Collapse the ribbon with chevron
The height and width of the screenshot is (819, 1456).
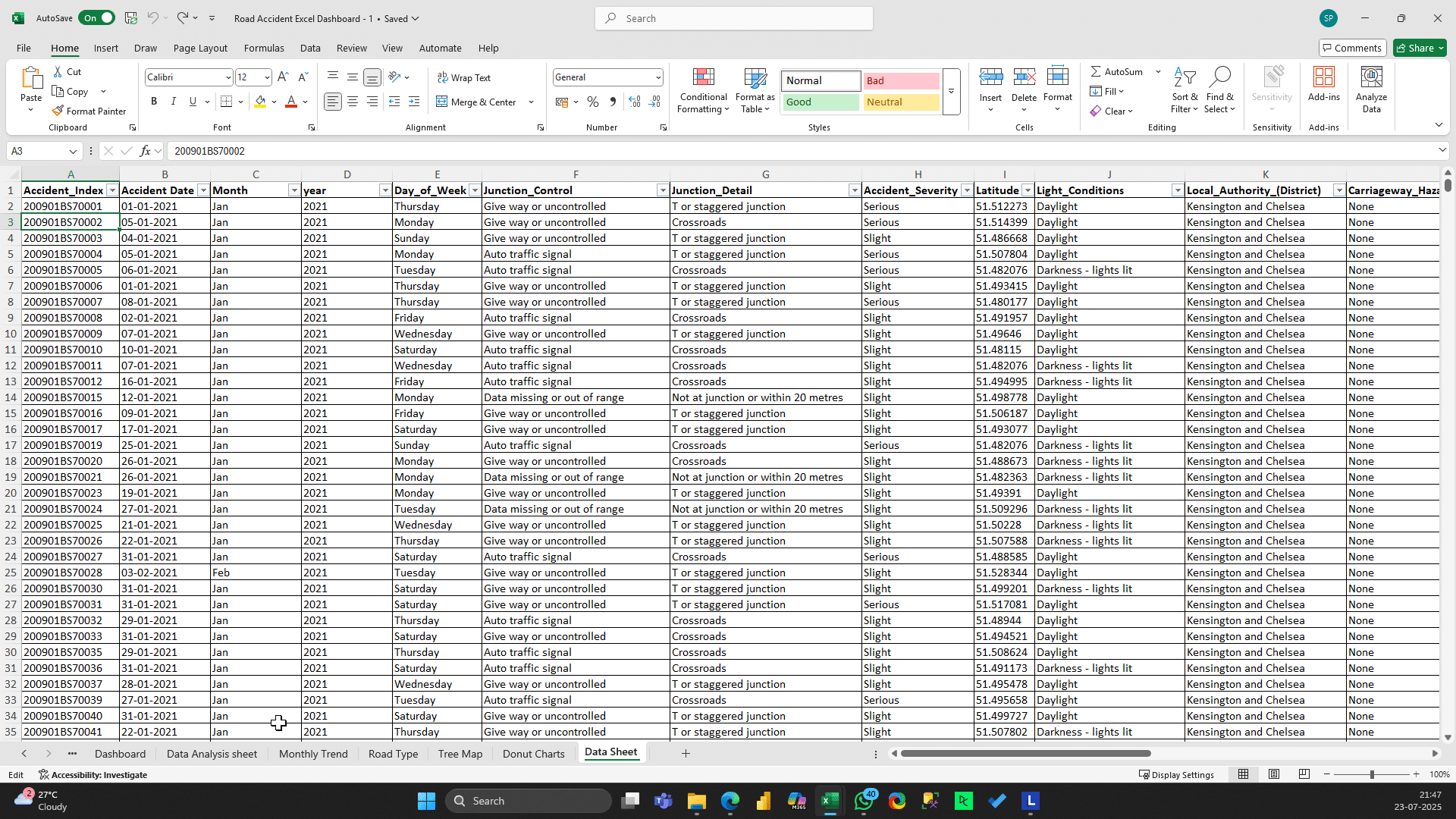click(1439, 124)
